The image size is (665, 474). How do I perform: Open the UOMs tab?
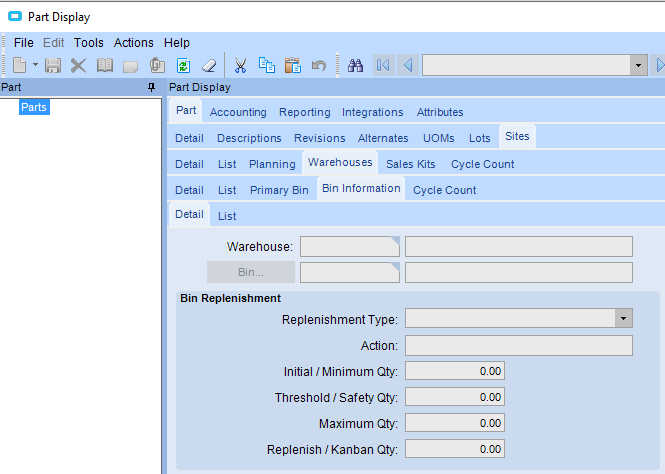[439, 138]
